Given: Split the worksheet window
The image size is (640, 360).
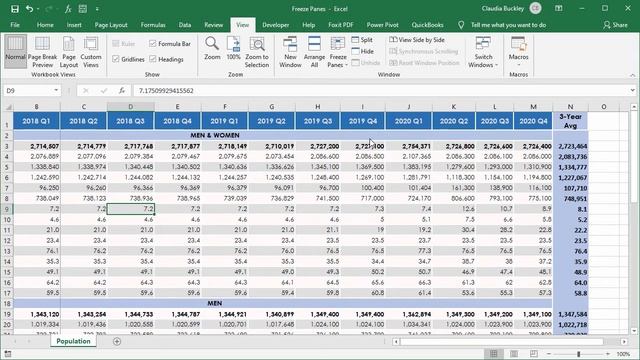Looking at the screenshot, I should tap(362, 40).
